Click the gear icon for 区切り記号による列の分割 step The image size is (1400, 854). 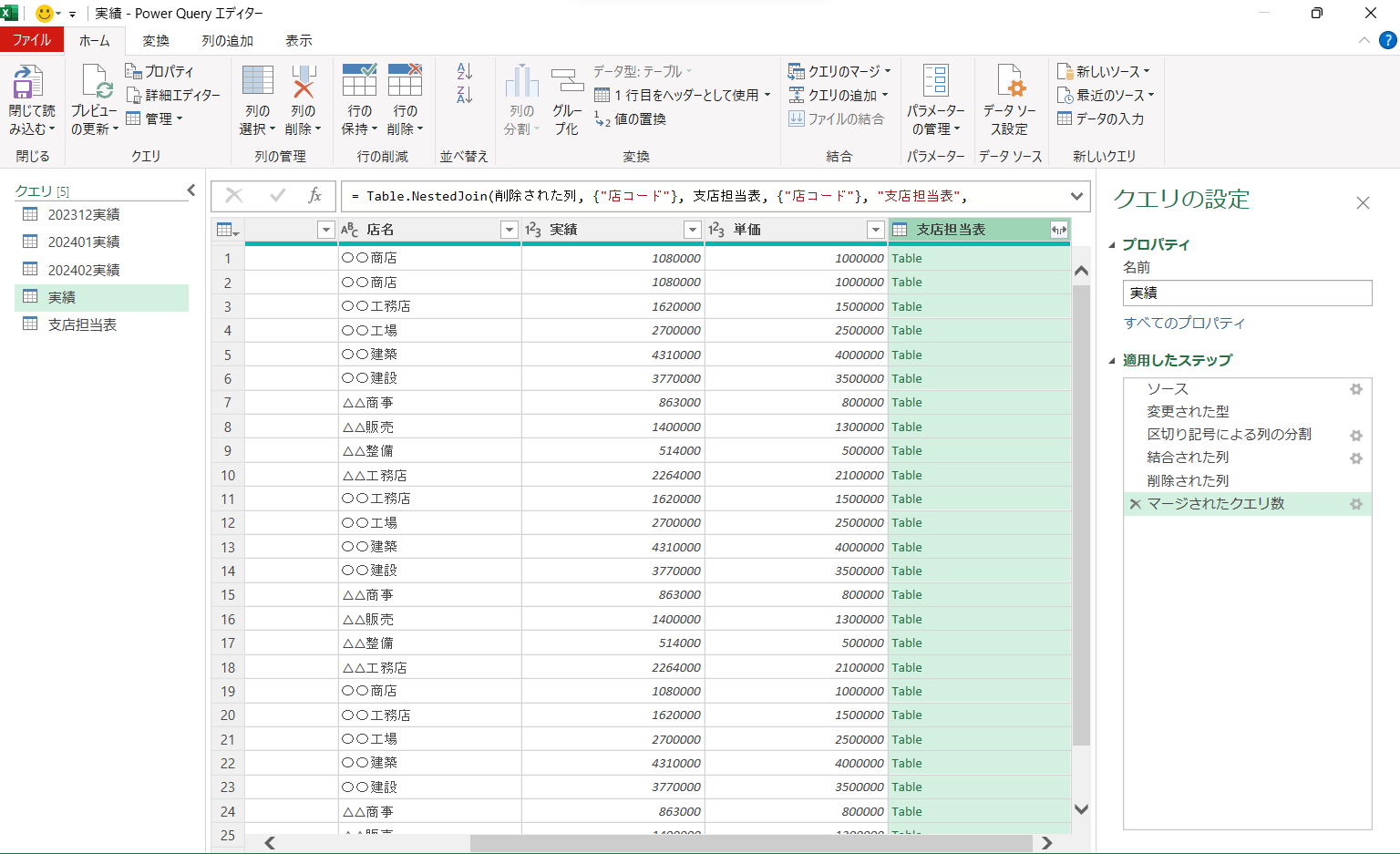click(x=1356, y=436)
